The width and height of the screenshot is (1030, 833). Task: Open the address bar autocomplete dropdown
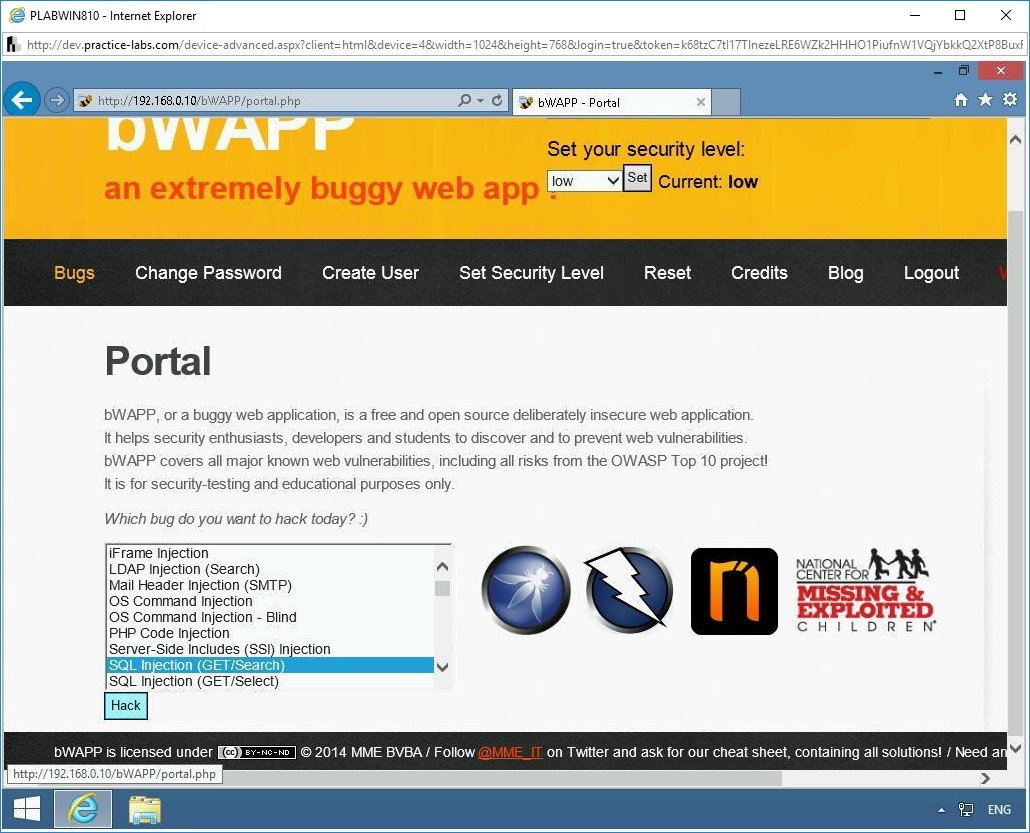tap(479, 101)
